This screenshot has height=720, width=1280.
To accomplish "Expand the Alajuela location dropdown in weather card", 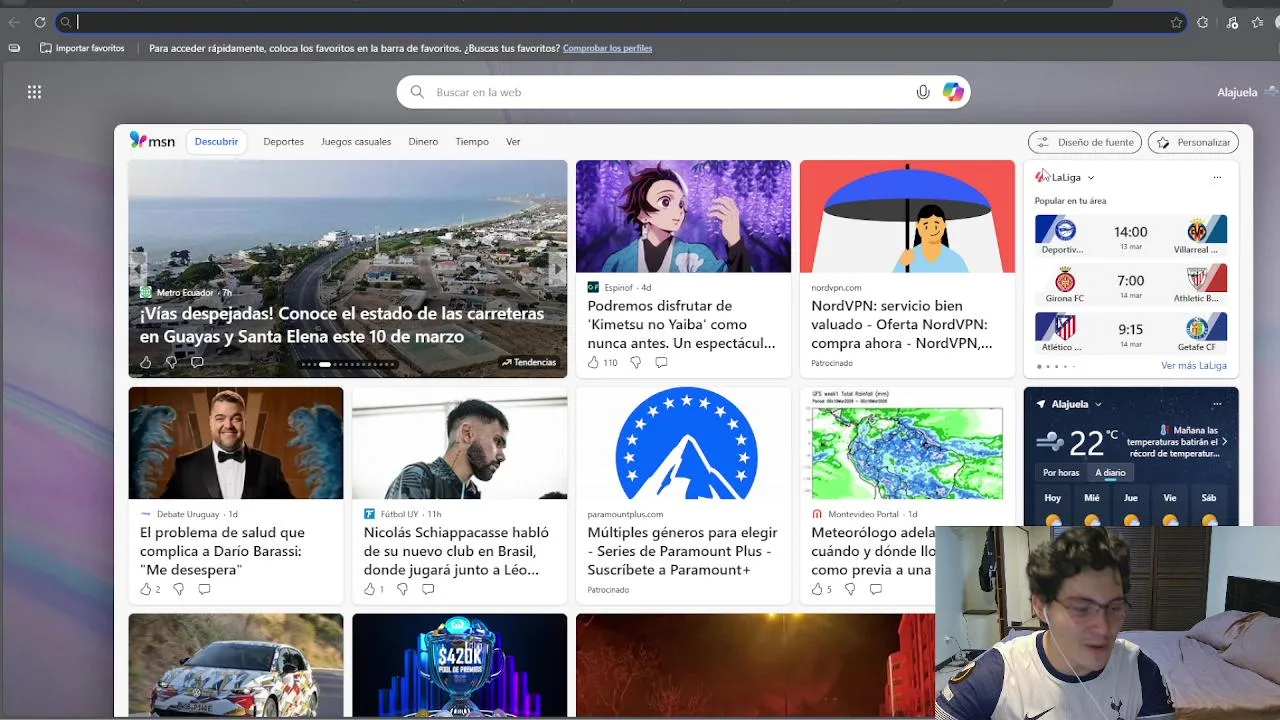I will (1098, 404).
